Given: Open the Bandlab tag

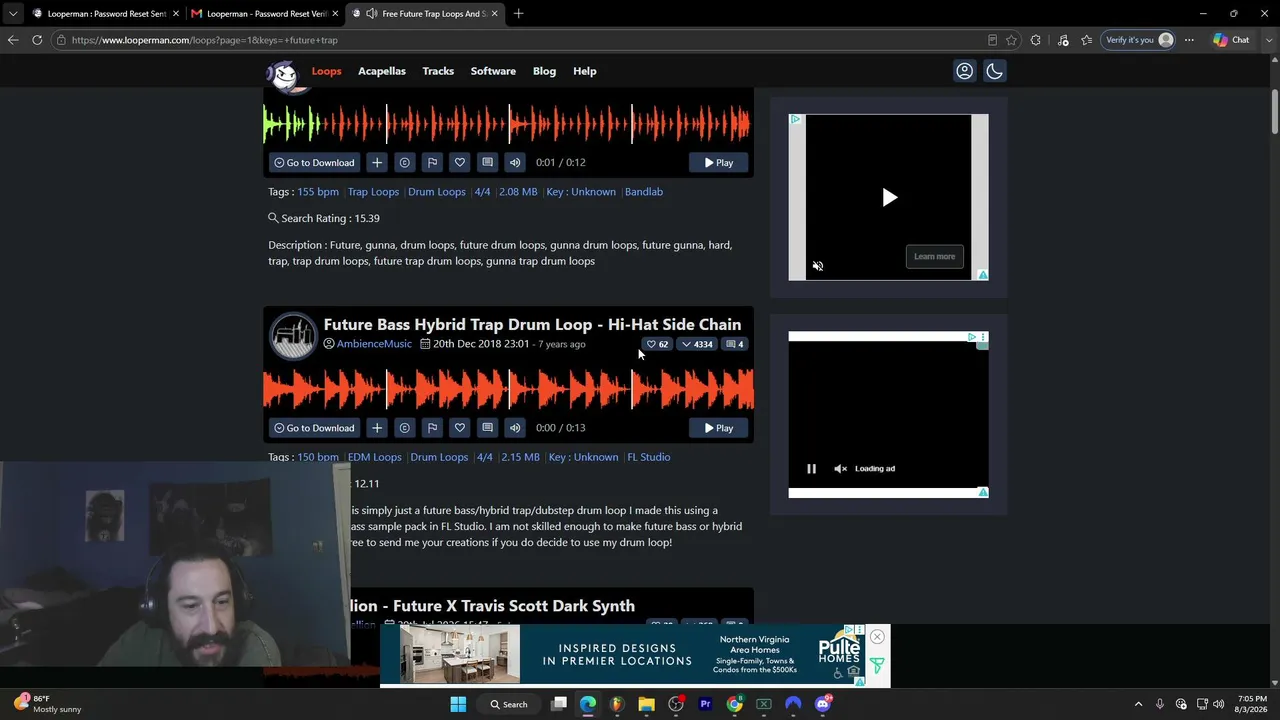Looking at the screenshot, I should [x=644, y=191].
